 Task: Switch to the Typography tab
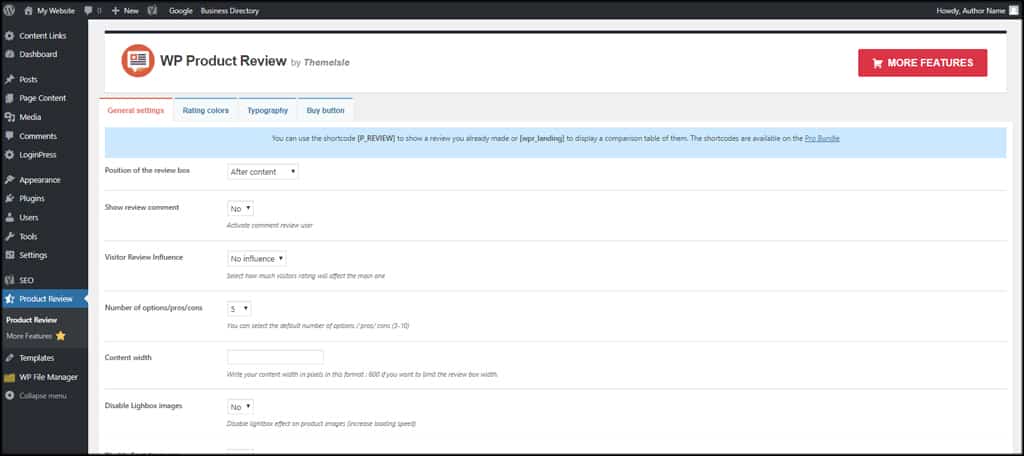pyautogui.click(x=268, y=110)
